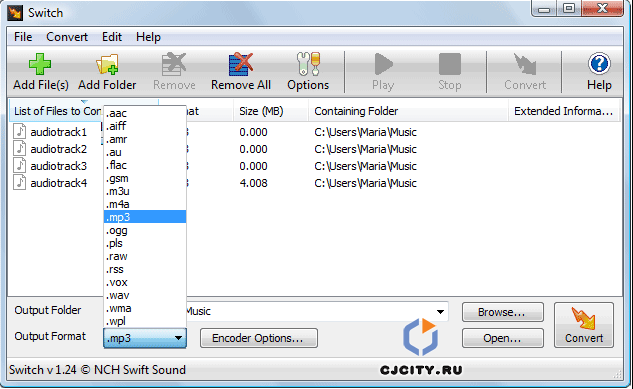Click audiotrack2's containing folder path
Image resolution: width=633 pixels, height=389 pixels.
pyautogui.click(x=365, y=149)
